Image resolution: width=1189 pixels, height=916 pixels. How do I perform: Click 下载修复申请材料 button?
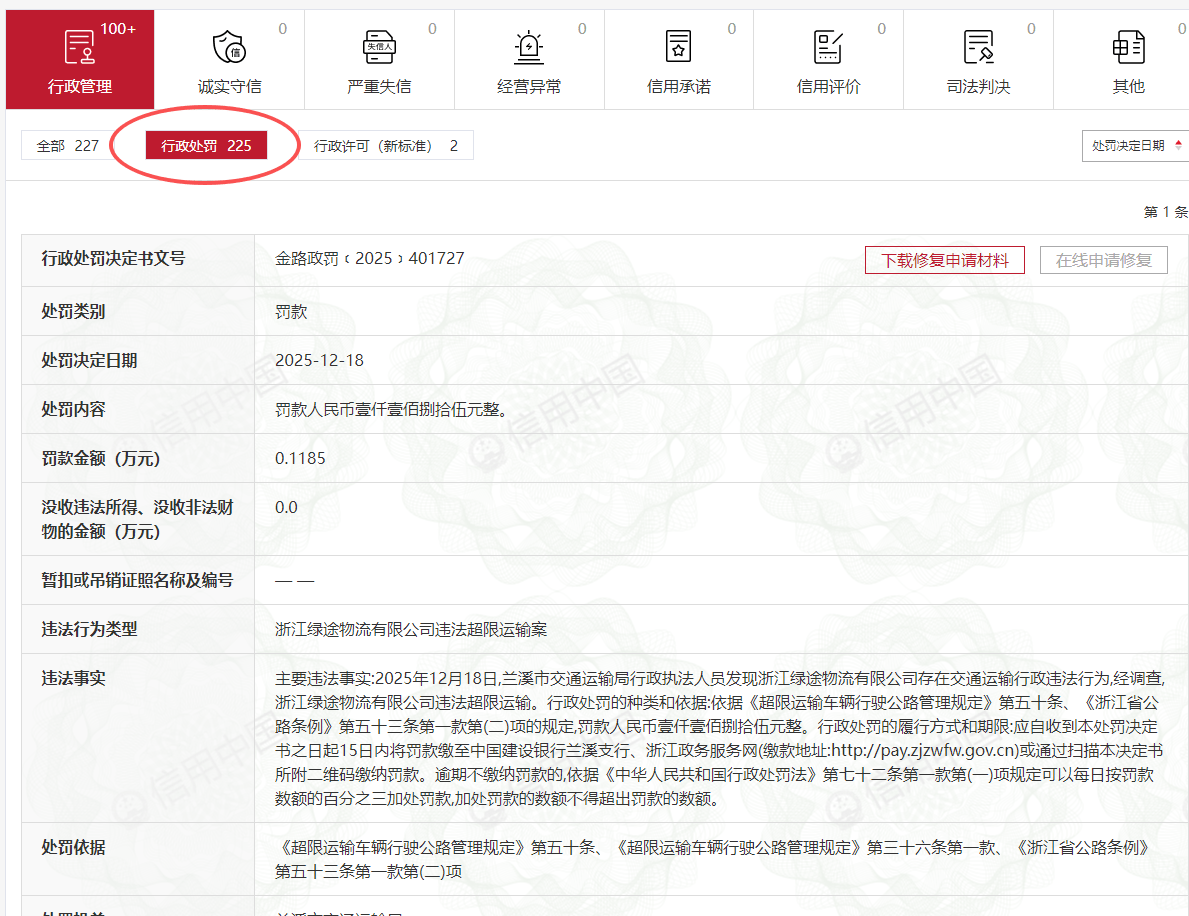pyautogui.click(x=944, y=261)
